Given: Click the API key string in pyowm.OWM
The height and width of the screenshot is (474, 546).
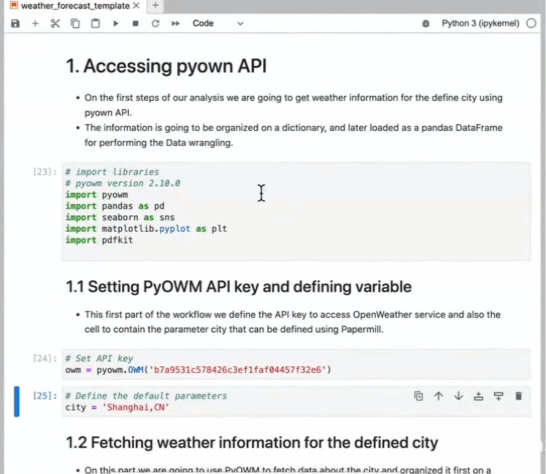Looking at the screenshot, I should [x=237, y=370].
